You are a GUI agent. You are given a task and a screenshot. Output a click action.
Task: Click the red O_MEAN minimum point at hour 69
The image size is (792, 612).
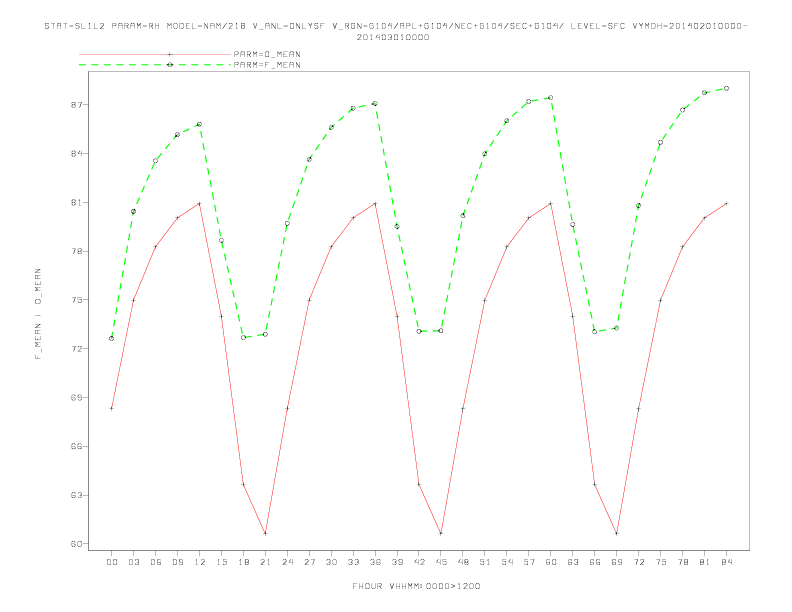click(617, 533)
